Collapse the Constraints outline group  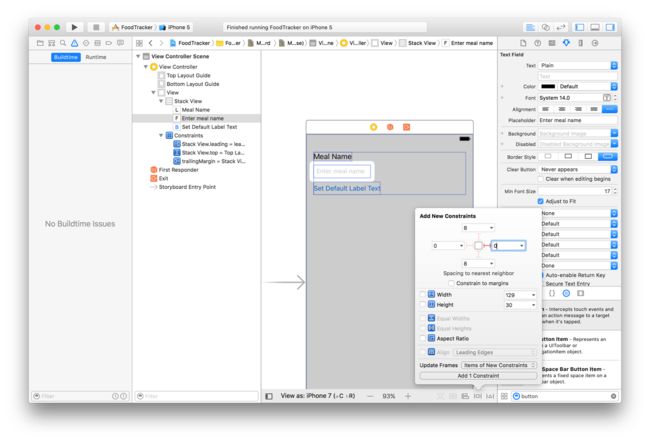click(161, 136)
